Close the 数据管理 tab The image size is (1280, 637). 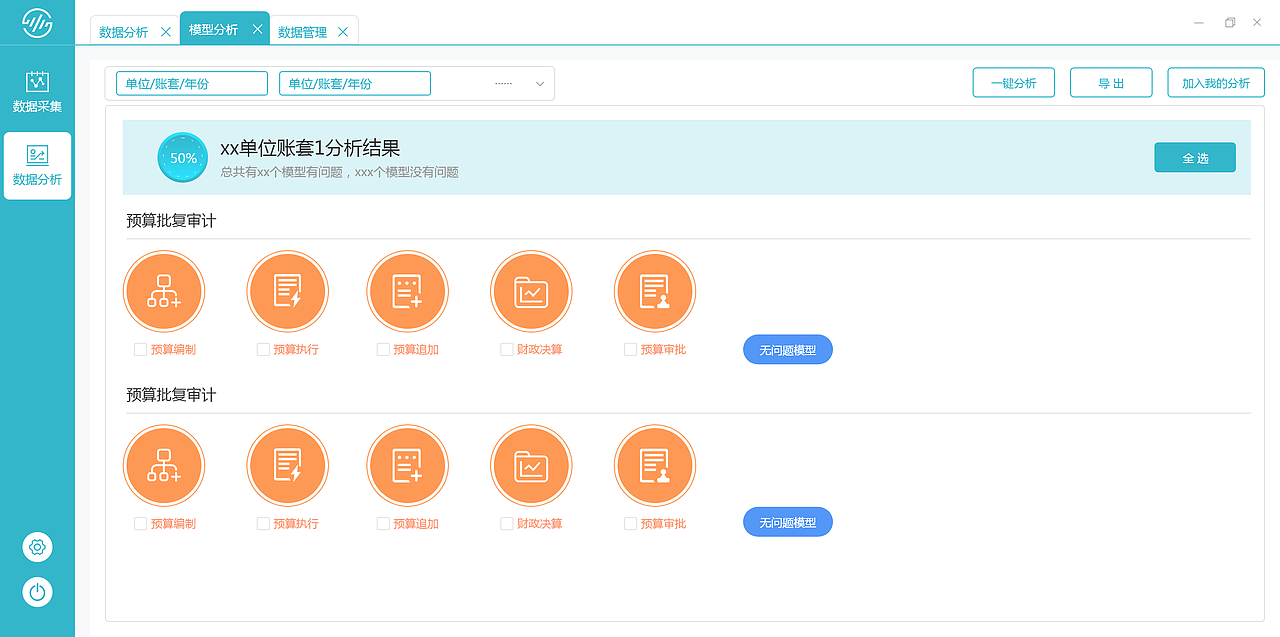point(343,32)
